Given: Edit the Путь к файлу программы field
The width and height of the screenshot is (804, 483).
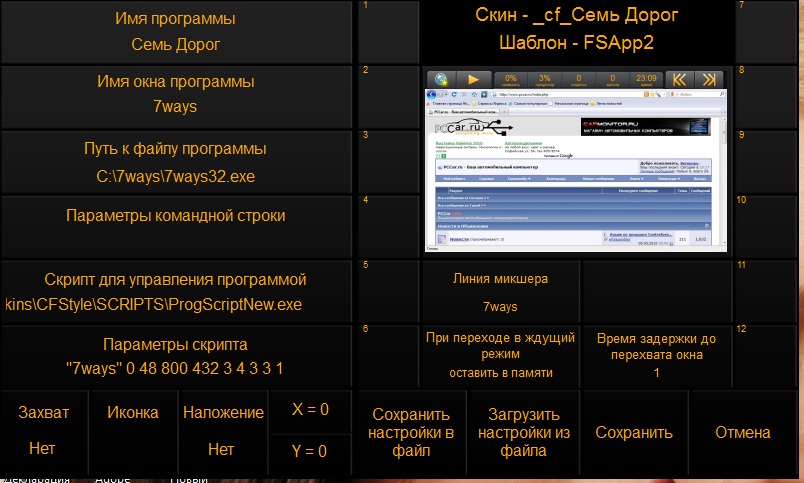Looking at the screenshot, I should (x=176, y=162).
